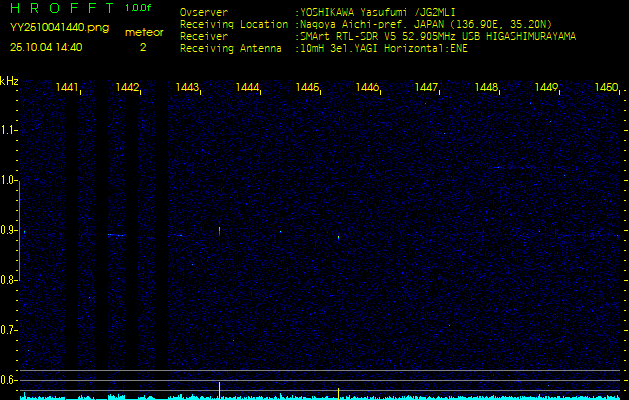The width and height of the screenshot is (629, 400).
Task: Click the 0.6 frequency axis label
Action: click(7, 380)
